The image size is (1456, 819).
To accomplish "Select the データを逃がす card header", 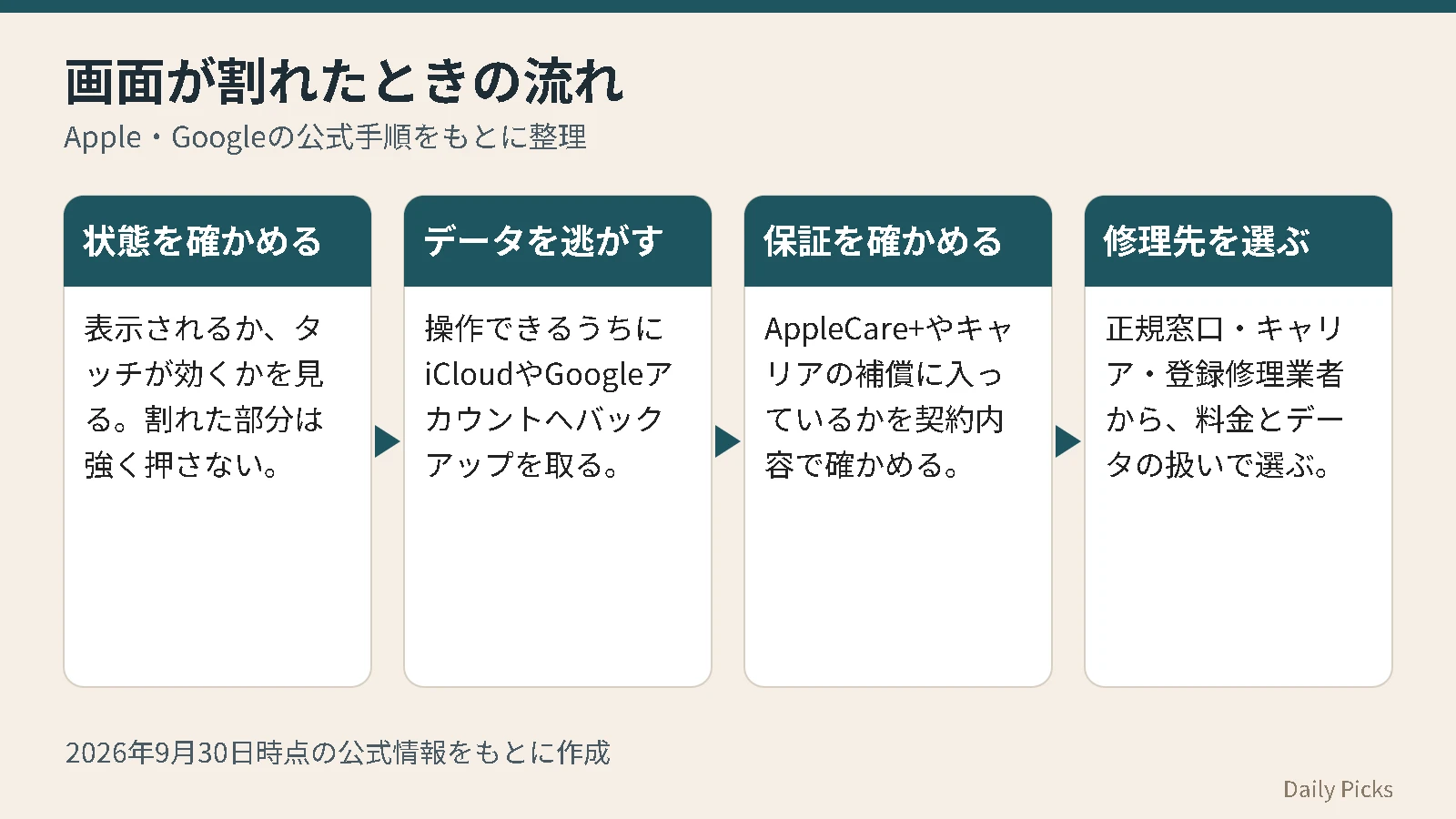I will click(x=558, y=241).
